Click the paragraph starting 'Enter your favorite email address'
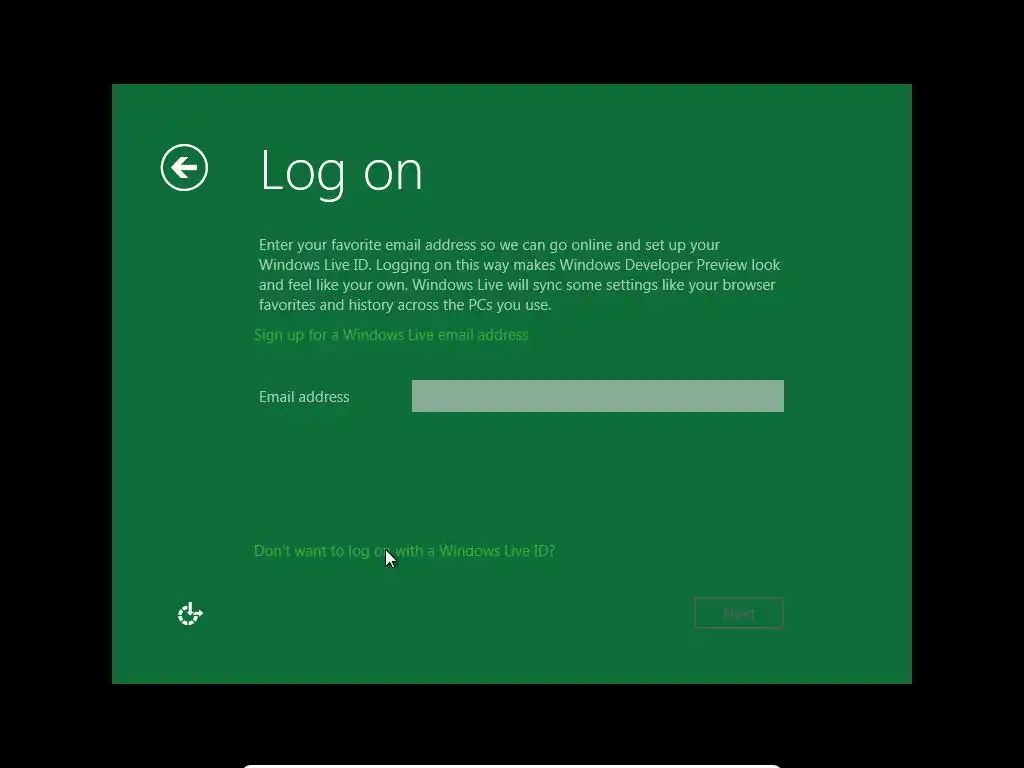 [519, 275]
